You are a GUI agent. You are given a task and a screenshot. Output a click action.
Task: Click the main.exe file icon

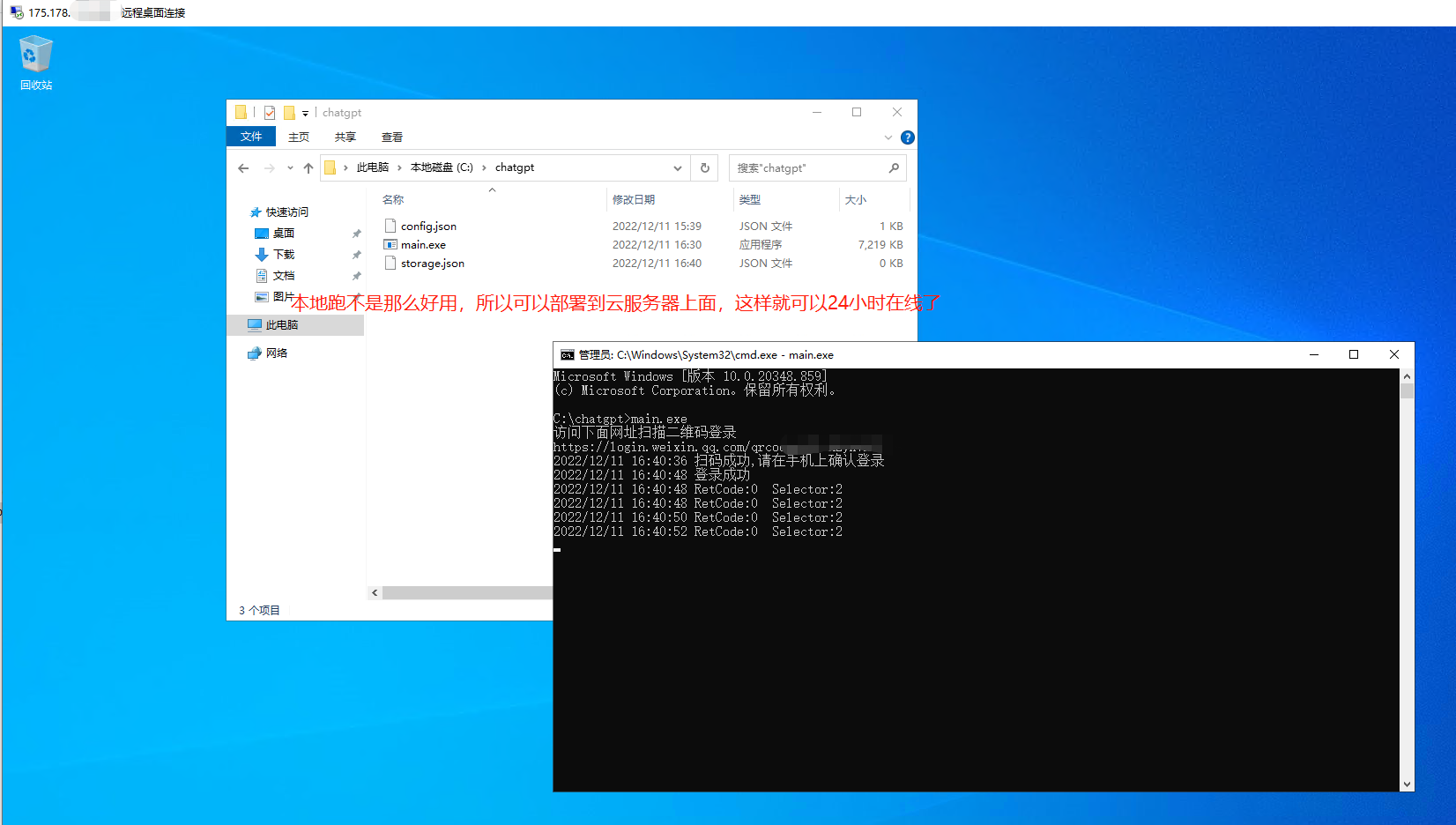(x=390, y=245)
